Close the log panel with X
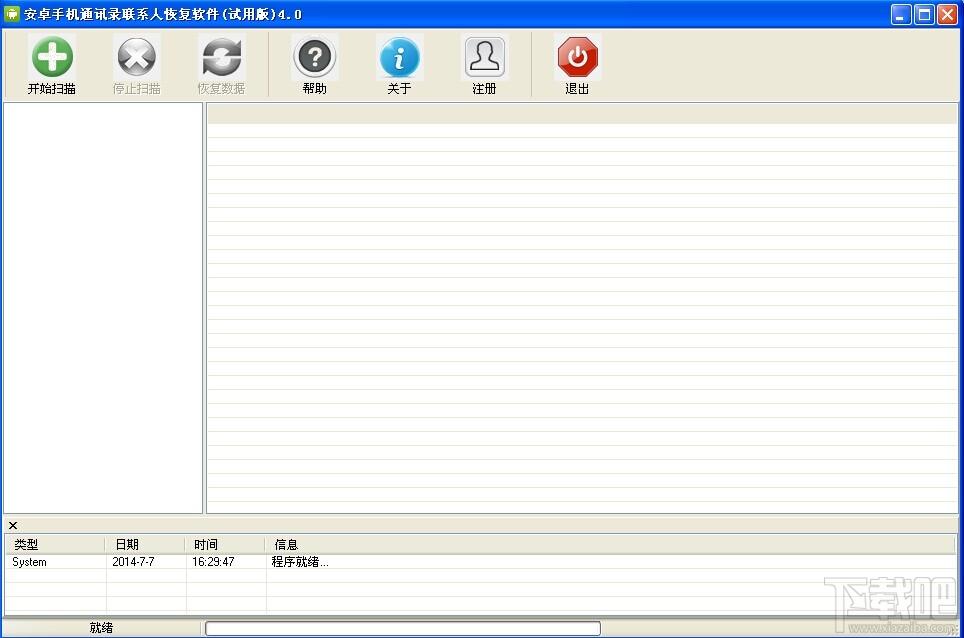This screenshot has height=638, width=964. pos(13,526)
